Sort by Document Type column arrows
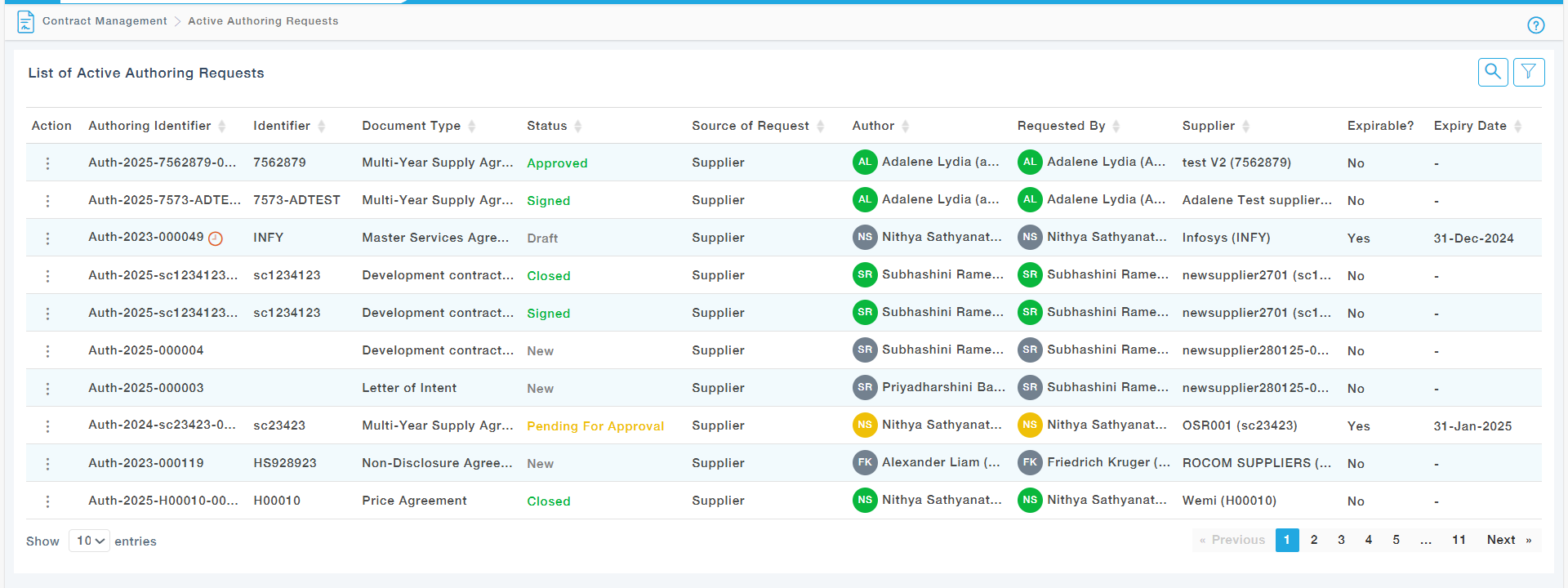This screenshot has height=588, width=1568. click(x=472, y=127)
